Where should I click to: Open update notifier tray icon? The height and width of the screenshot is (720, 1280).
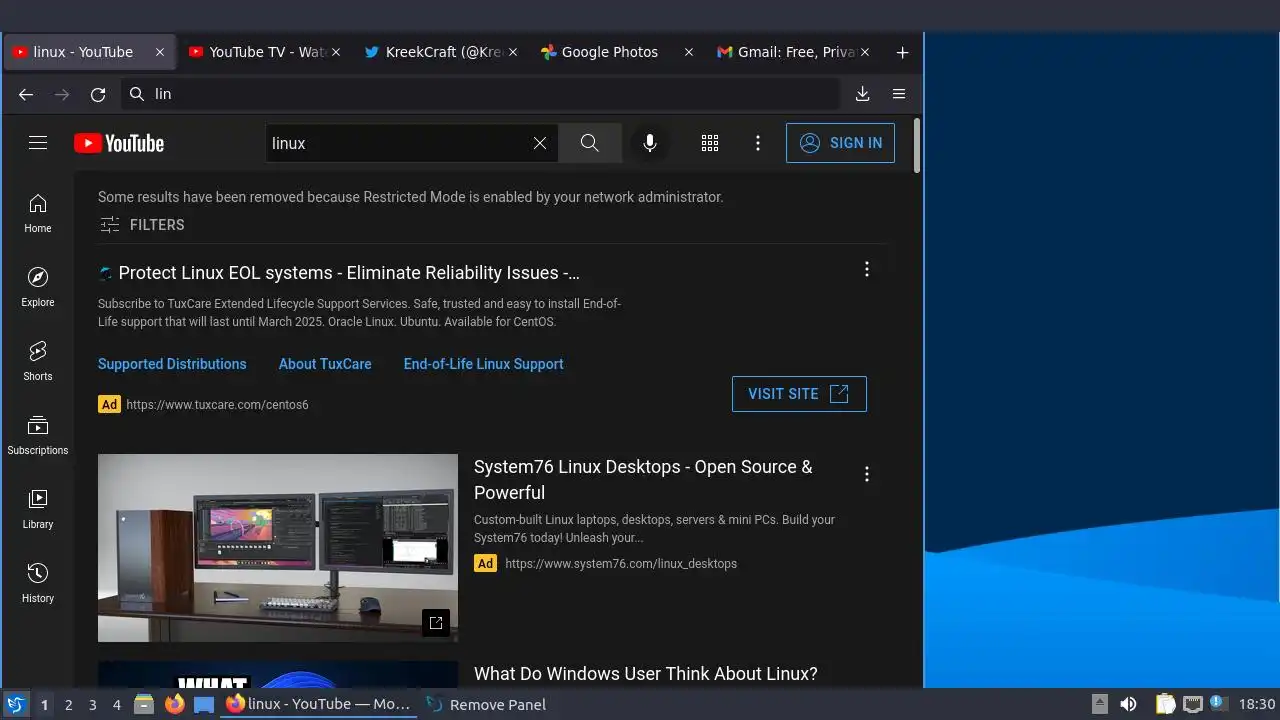tap(1218, 704)
